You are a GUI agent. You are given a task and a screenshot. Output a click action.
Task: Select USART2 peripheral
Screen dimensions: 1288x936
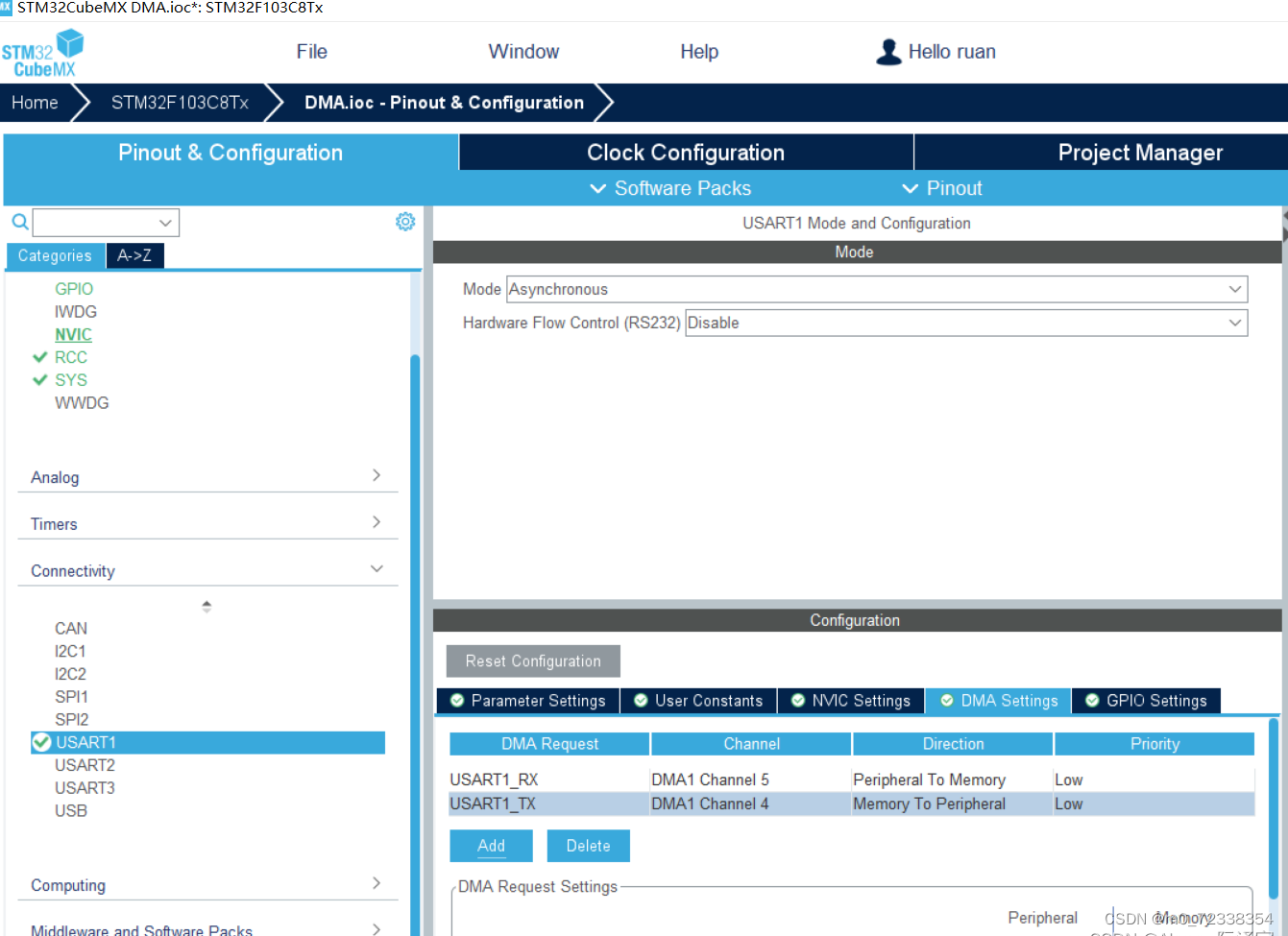pyautogui.click(x=85, y=765)
